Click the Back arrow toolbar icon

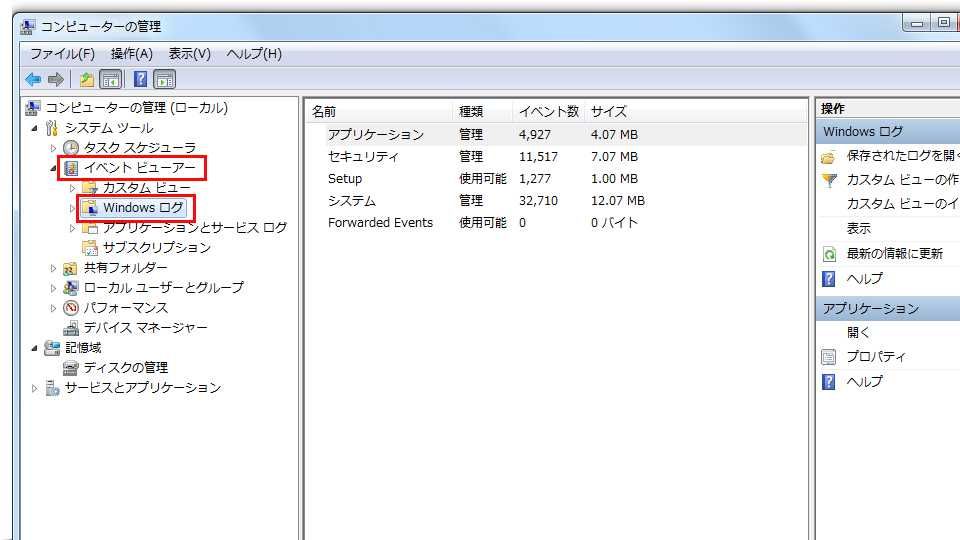click(33, 79)
